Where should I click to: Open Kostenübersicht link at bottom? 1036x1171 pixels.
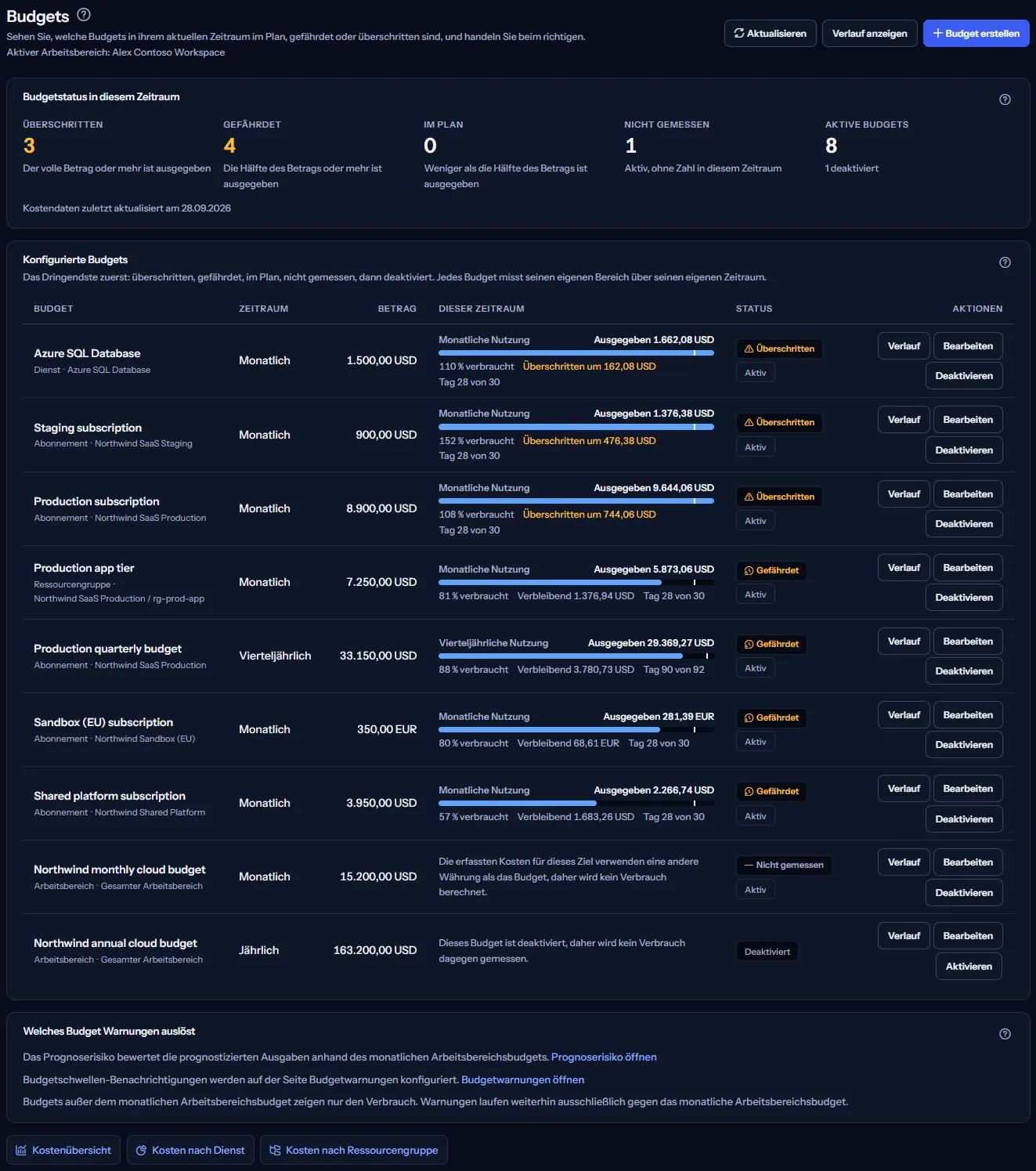63,1150
